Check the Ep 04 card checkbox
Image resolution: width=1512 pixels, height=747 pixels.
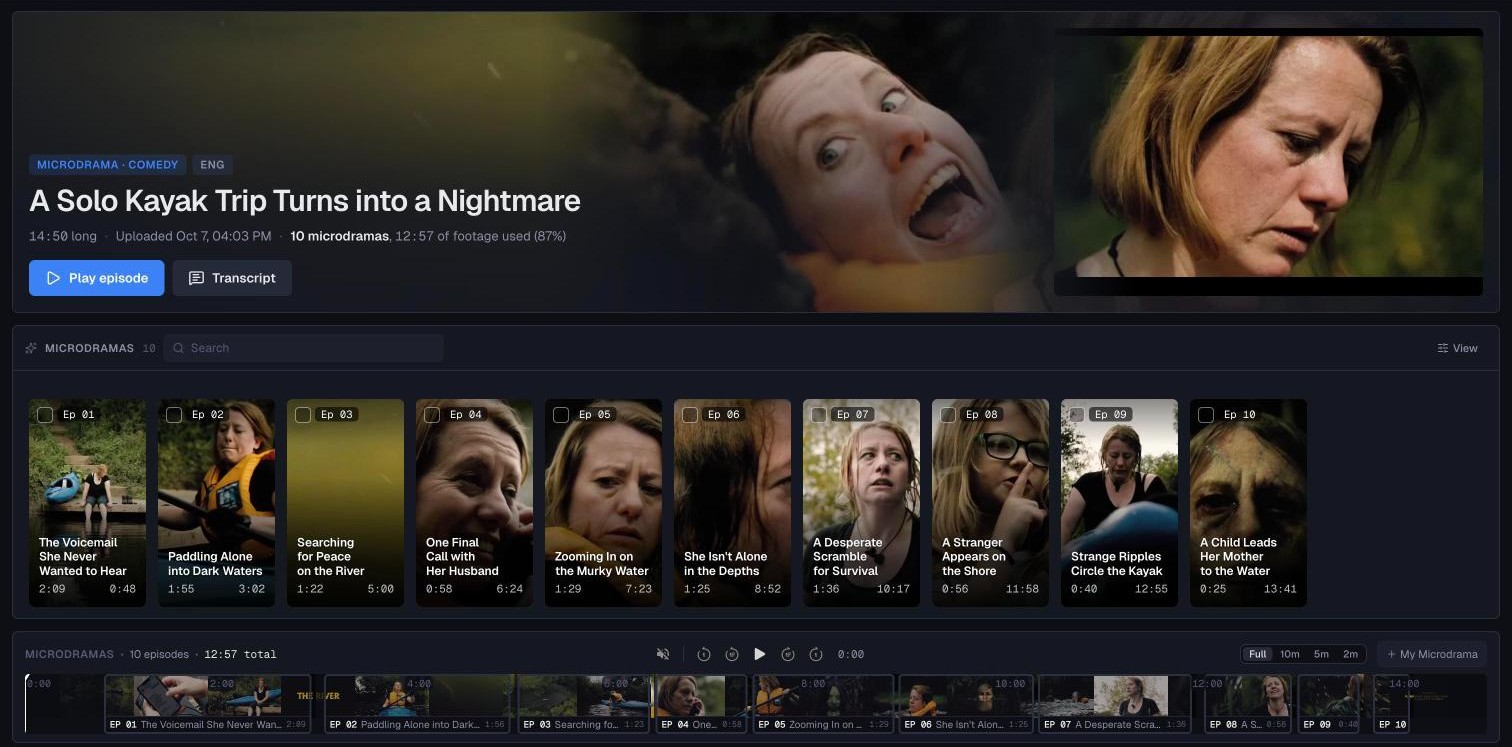(432, 414)
